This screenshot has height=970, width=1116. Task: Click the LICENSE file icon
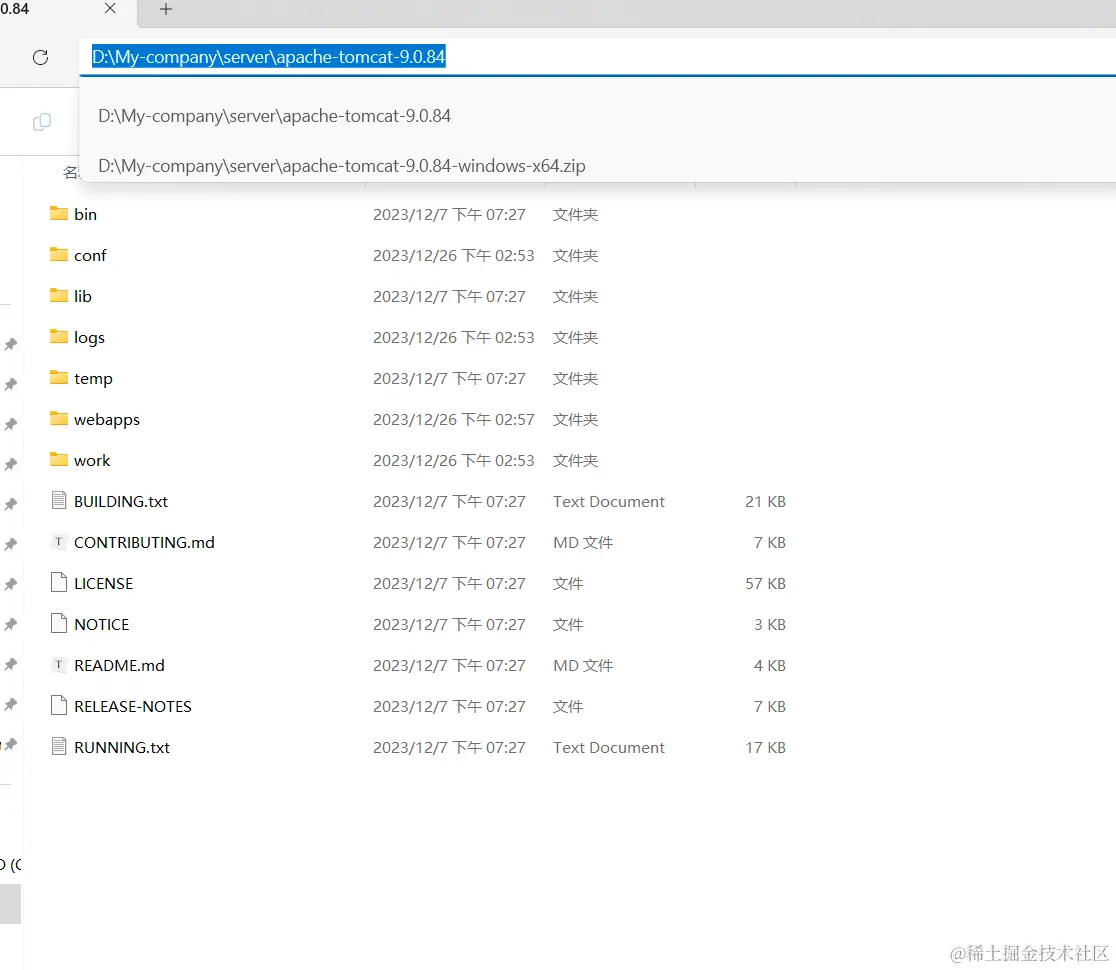pos(59,582)
